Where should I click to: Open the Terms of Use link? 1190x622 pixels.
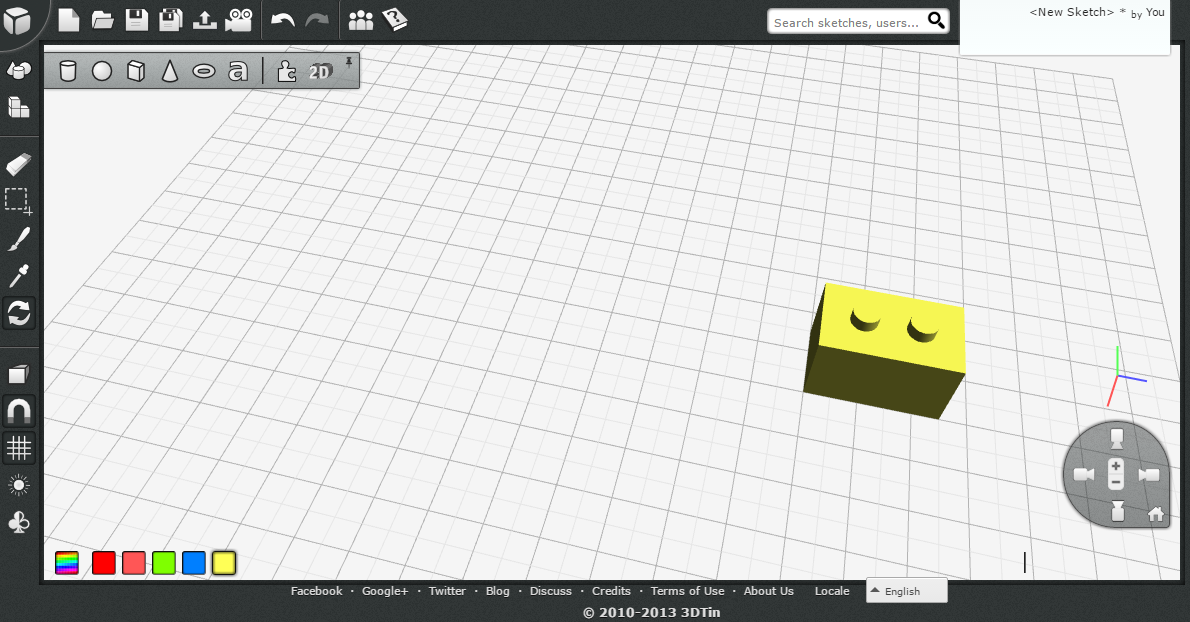pos(688,591)
